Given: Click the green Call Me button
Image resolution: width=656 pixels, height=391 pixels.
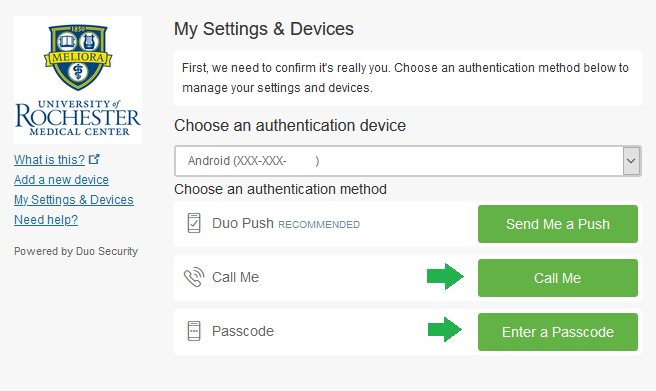Looking at the screenshot, I should click(x=558, y=278).
